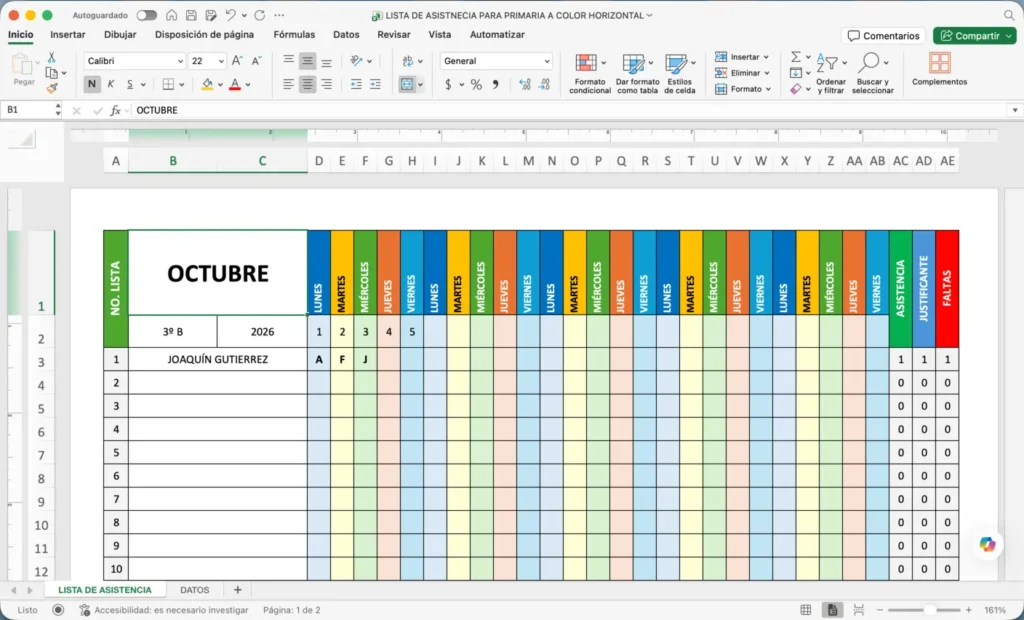The height and width of the screenshot is (620, 1024).
Task: Add a new sheet with the plus button
Action: [x=238, y=590]
